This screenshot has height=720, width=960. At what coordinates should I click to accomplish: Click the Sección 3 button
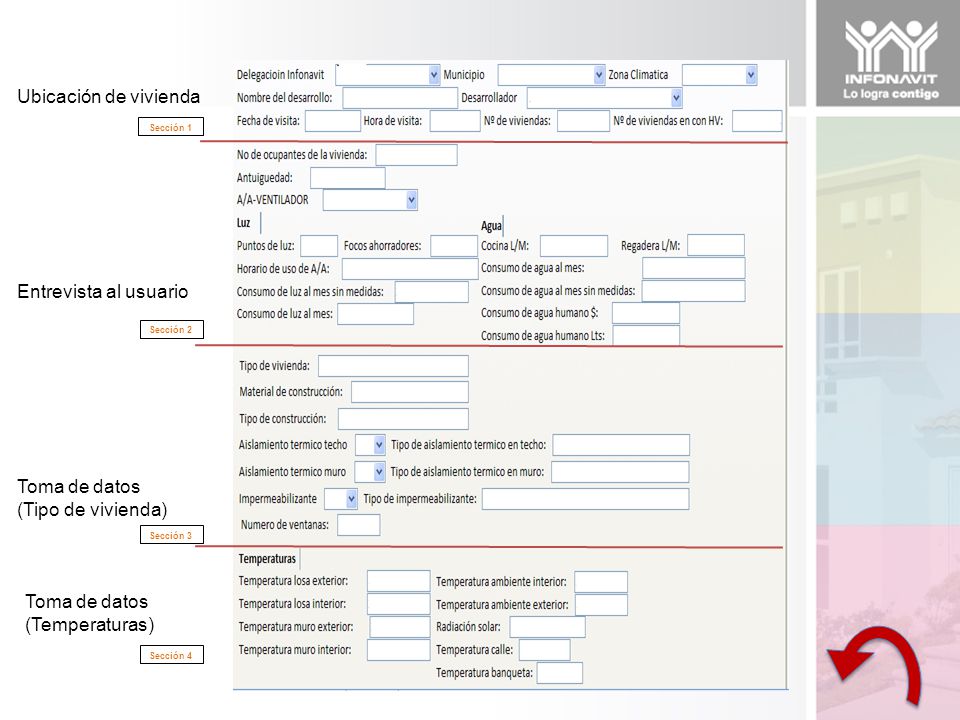pyautogui.click(x=171, y=534)
